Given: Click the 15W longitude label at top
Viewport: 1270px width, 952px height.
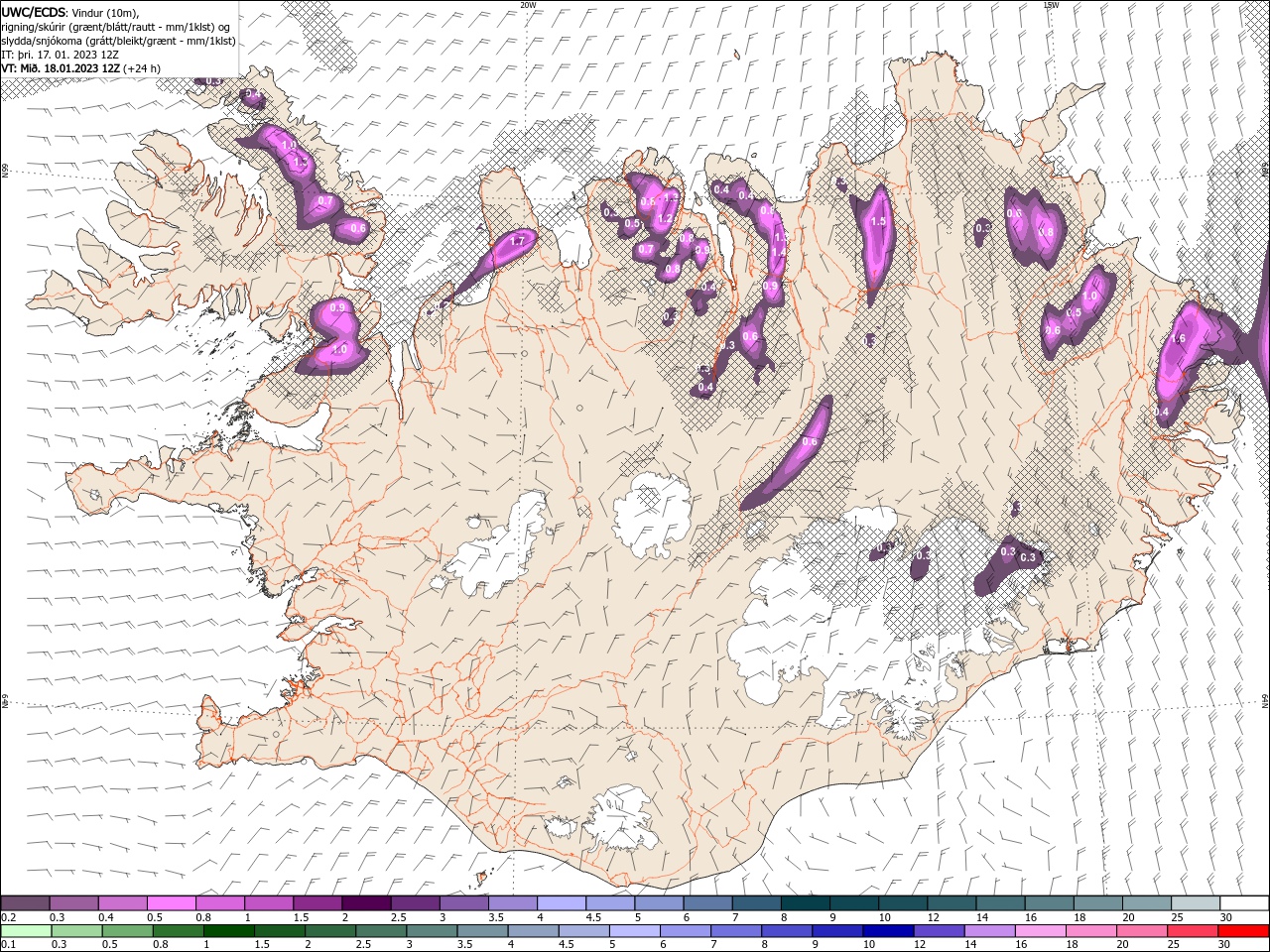Looking at the screenshot, I should point(1050,5).
